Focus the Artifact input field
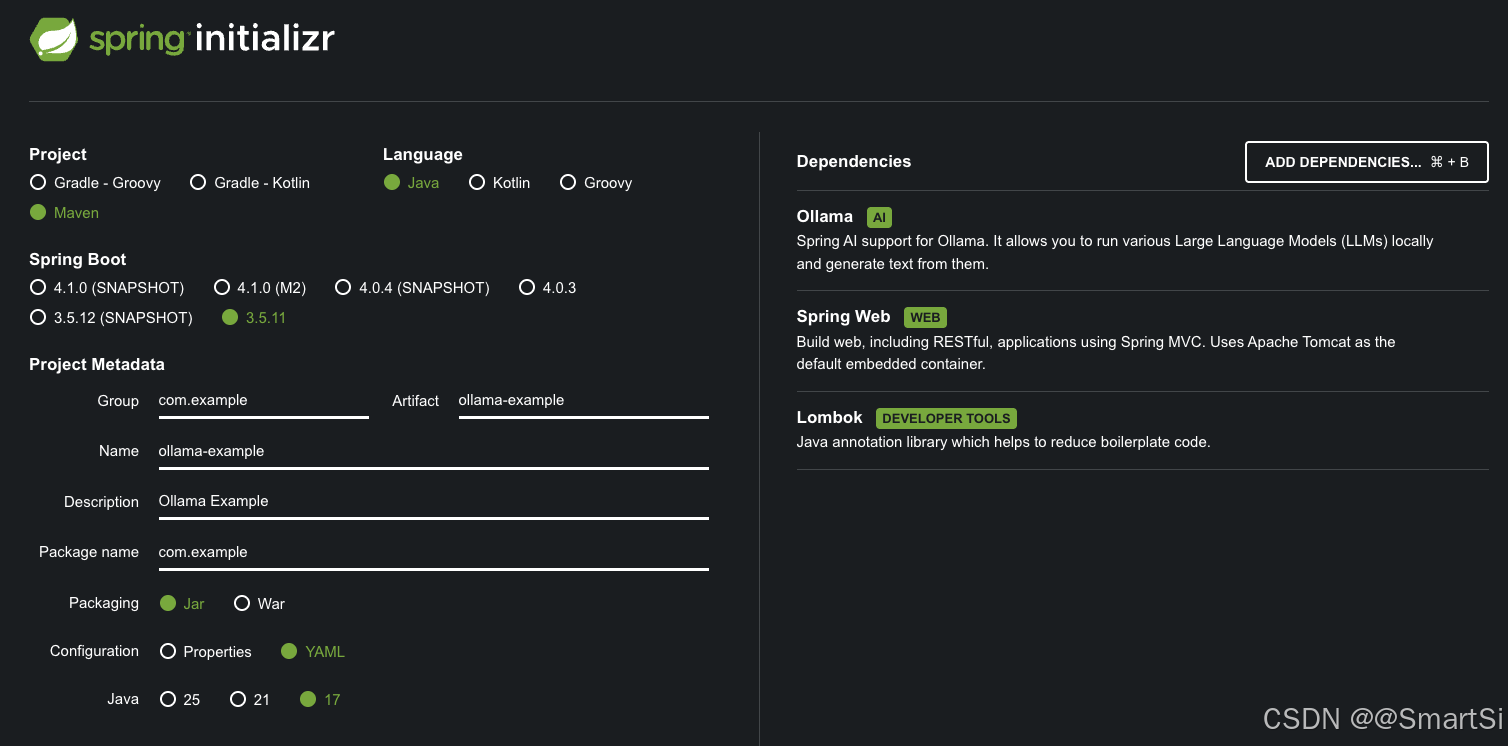This screenshot has height=746, width=1508. 583,401
